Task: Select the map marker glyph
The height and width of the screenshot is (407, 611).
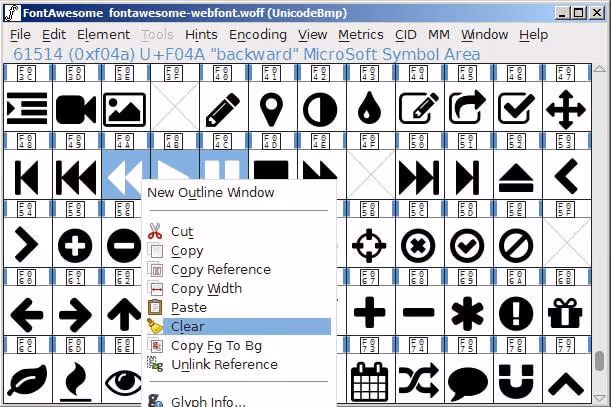Action: 271,110
